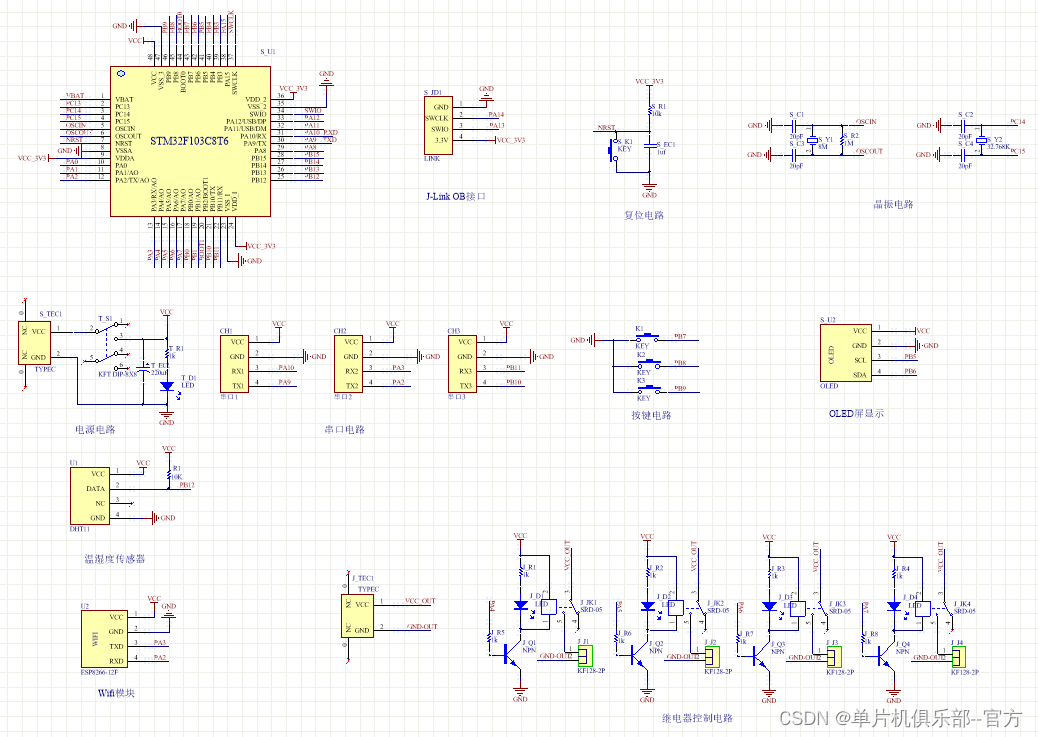Screen dimensions: 1038x737
Task: Select the T_R1 1k resistor symbol
Action: click(167, 354)
